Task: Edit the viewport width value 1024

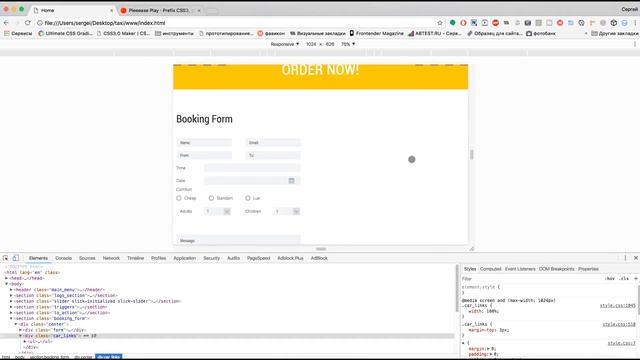Action: pyautogui.click(x=311, y=44)
